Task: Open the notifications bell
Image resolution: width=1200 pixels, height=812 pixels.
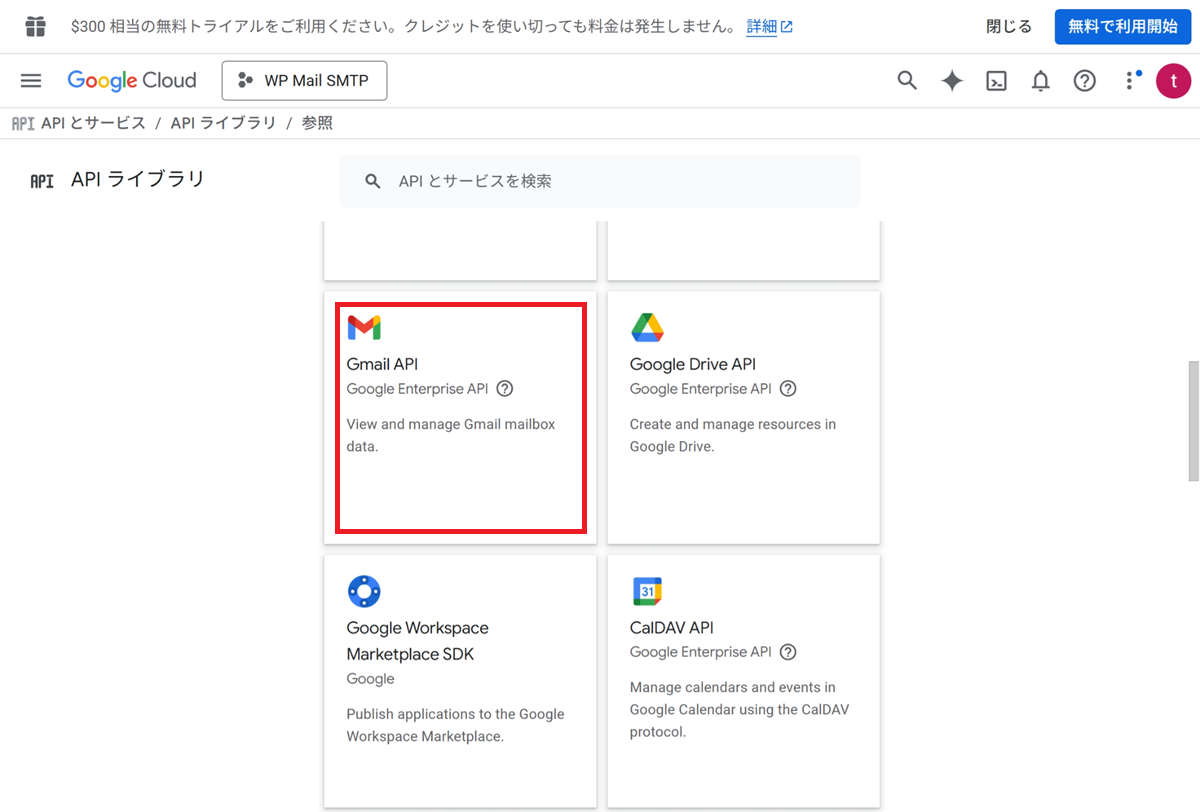Action: pos(1040,81)
